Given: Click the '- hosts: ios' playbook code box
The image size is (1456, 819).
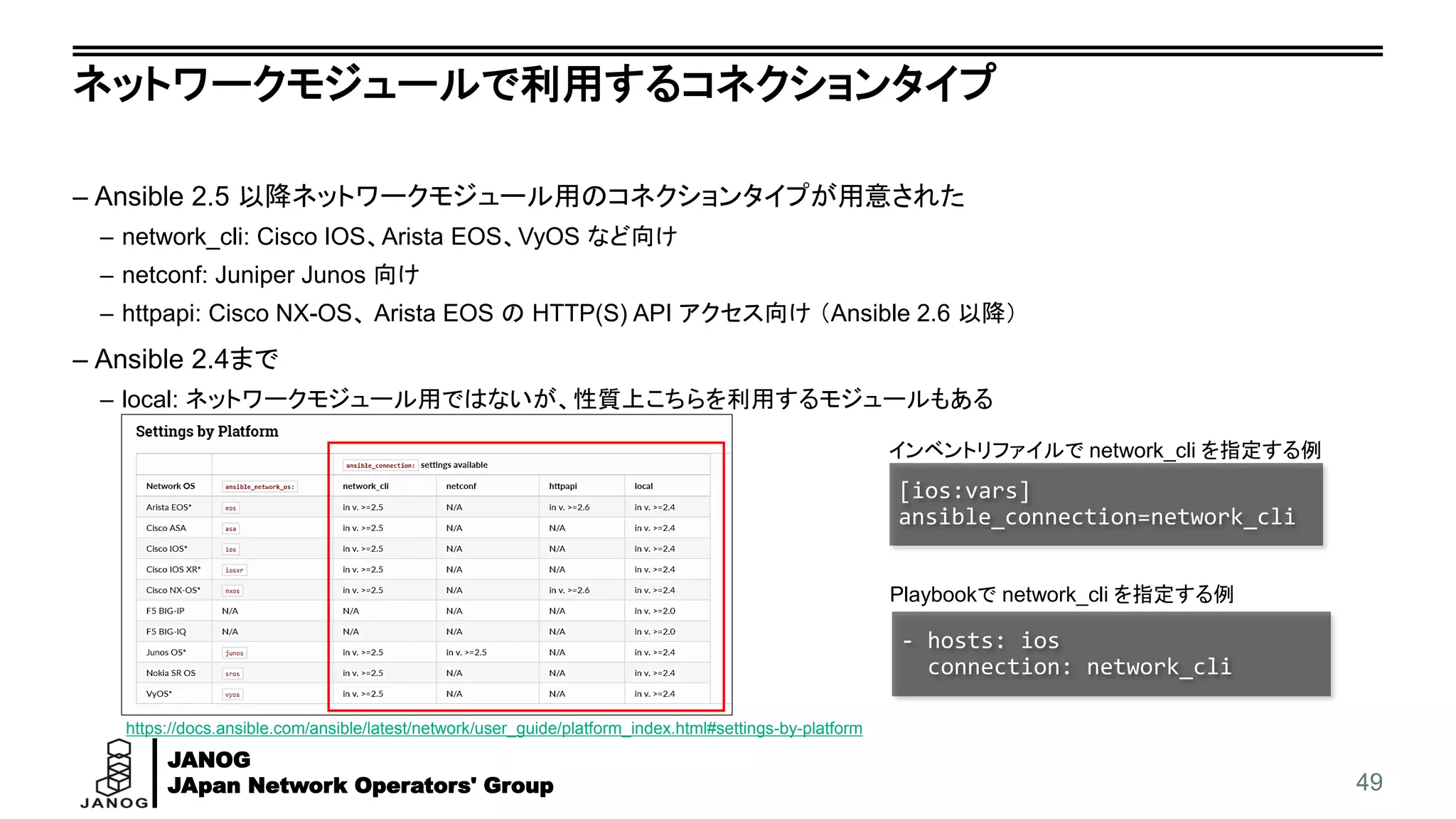Looking at the screenshot, I should click(1111, 654).
